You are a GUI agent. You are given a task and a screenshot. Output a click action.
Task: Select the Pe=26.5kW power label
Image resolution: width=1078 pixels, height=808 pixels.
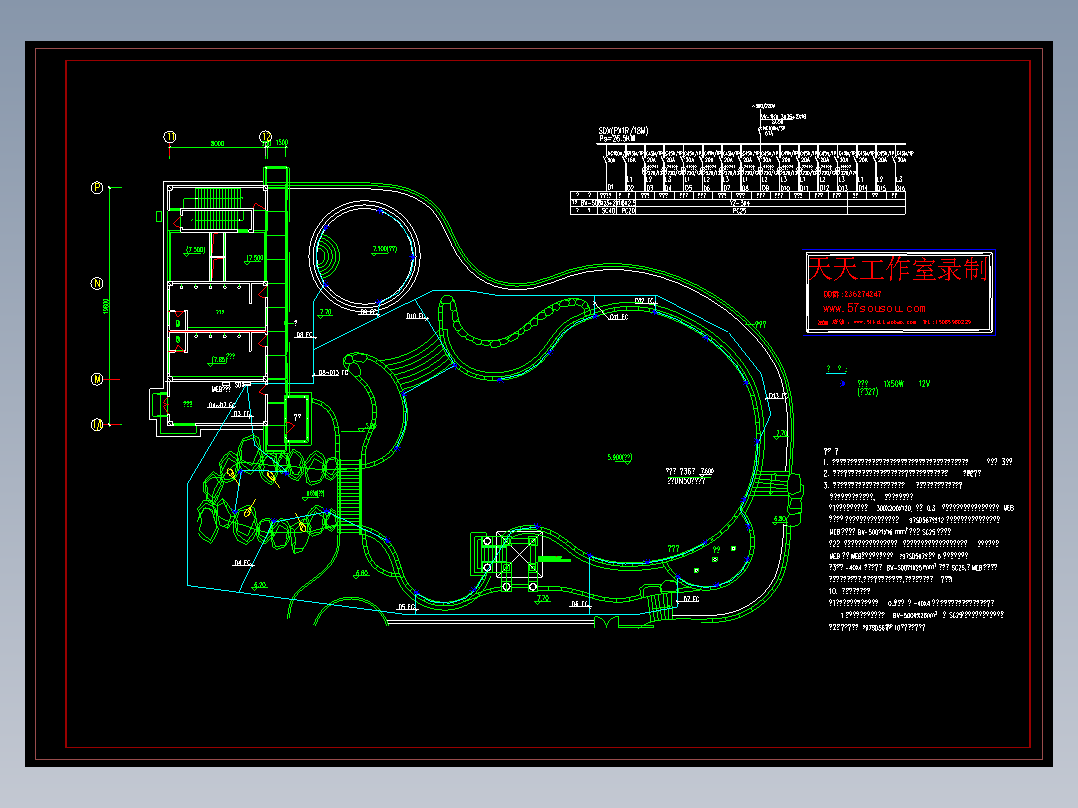coord(617,138)
